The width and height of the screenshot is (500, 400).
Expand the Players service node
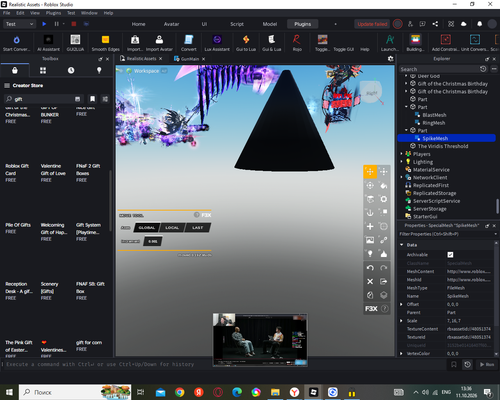pos(401,154)
